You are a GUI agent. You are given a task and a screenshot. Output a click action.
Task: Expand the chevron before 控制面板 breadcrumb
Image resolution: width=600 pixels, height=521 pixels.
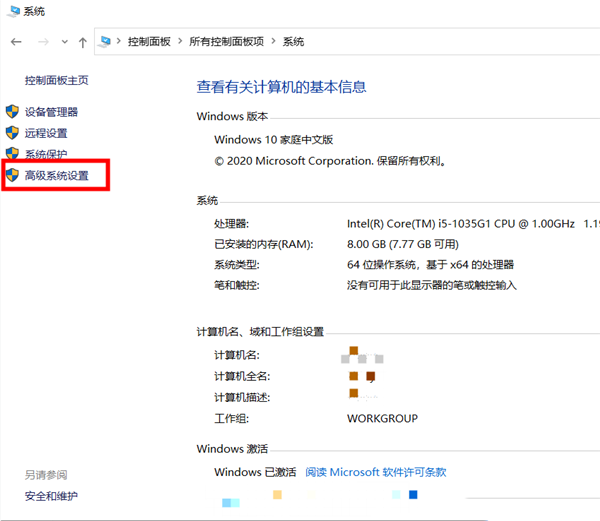pos(120,42)
